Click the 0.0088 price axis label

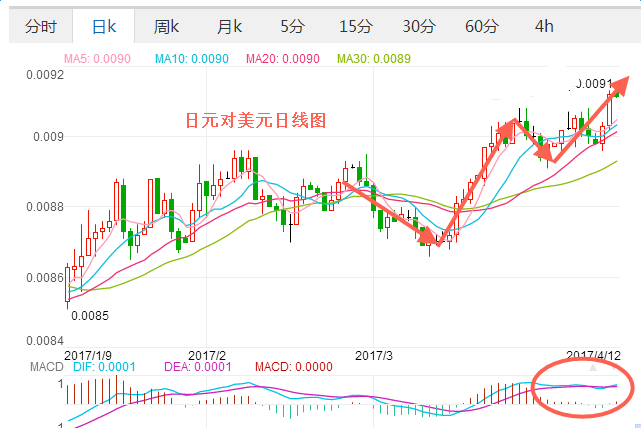(x=45, y=207)
